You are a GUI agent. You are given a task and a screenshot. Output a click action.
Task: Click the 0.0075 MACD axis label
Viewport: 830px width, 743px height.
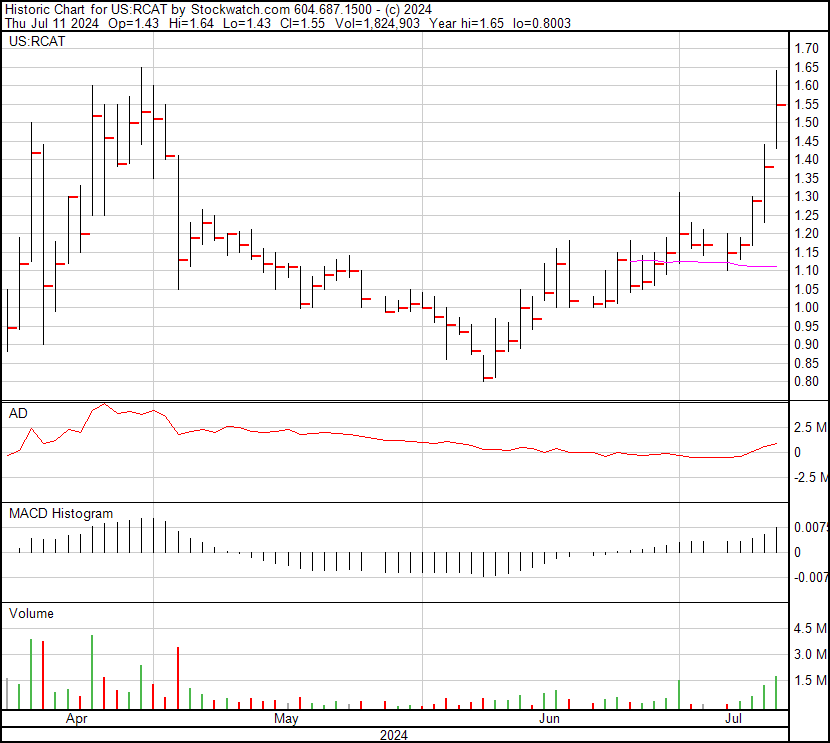point(811,527)
